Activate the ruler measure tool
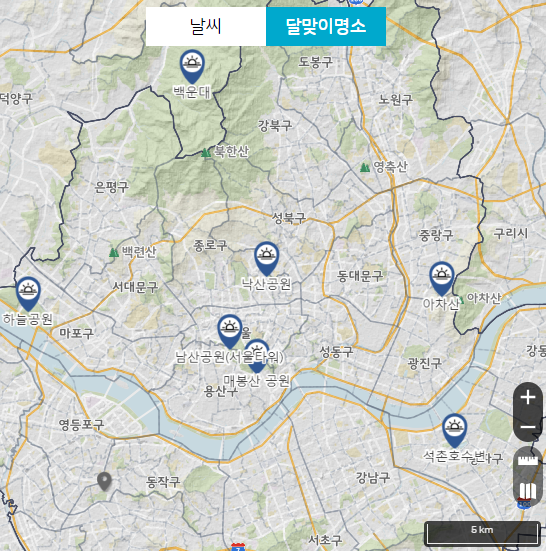The height and width of the screenshot is (551, 546). [x=528, y=460]
